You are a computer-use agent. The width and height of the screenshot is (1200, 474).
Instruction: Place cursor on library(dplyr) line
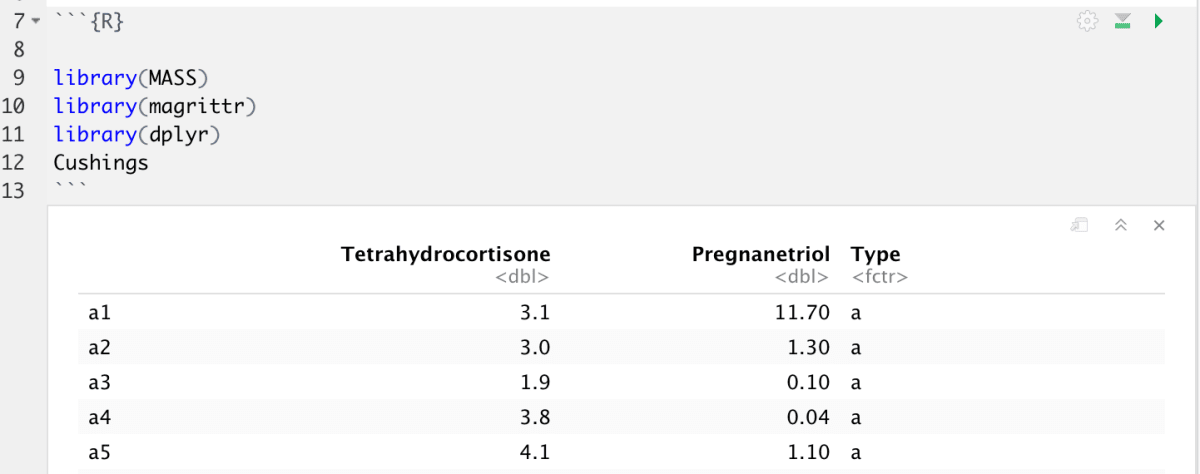point(136,134)
